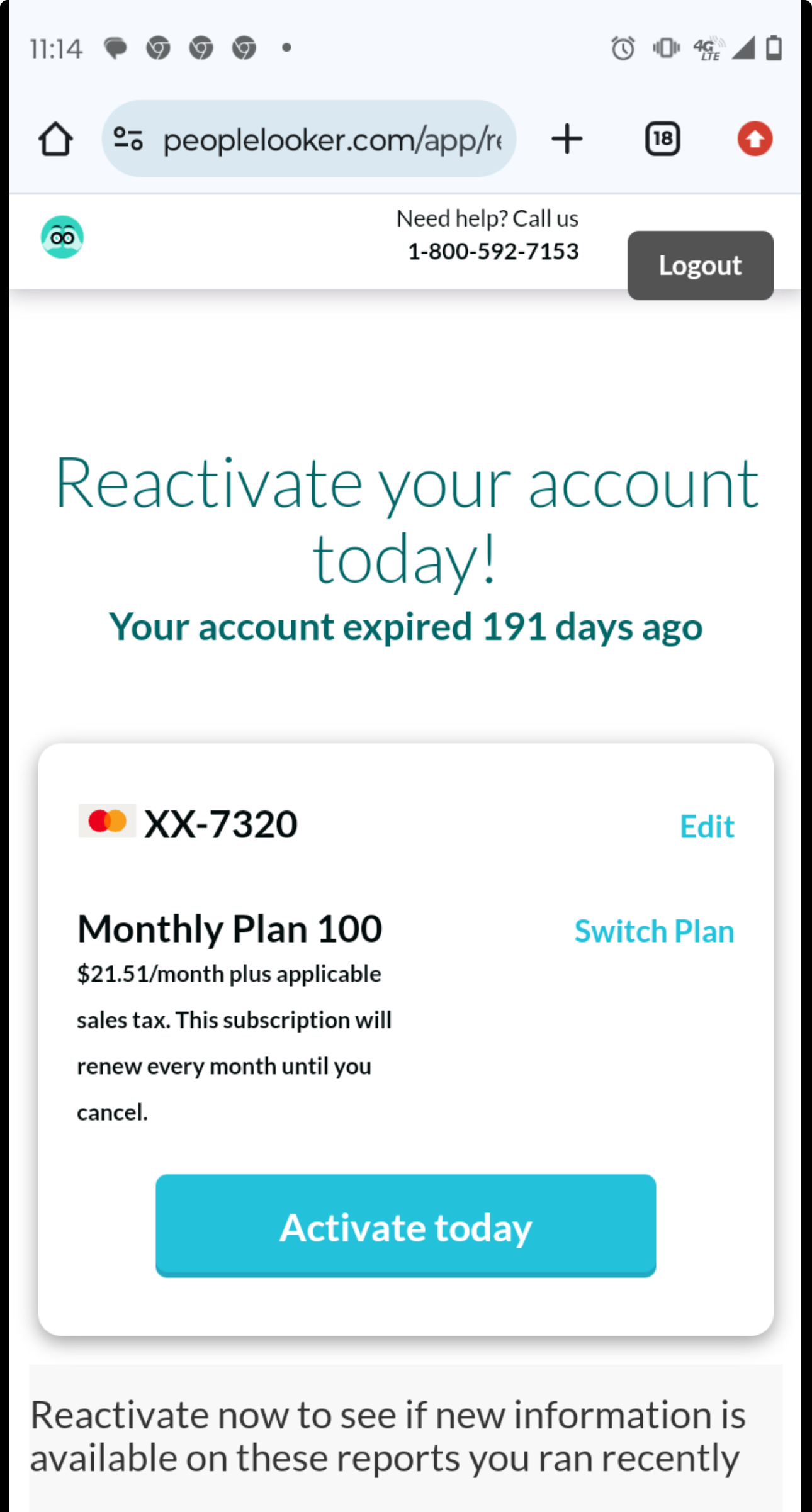
Task: Tap the XX-7320 card number
Action: tap(221, 824)
